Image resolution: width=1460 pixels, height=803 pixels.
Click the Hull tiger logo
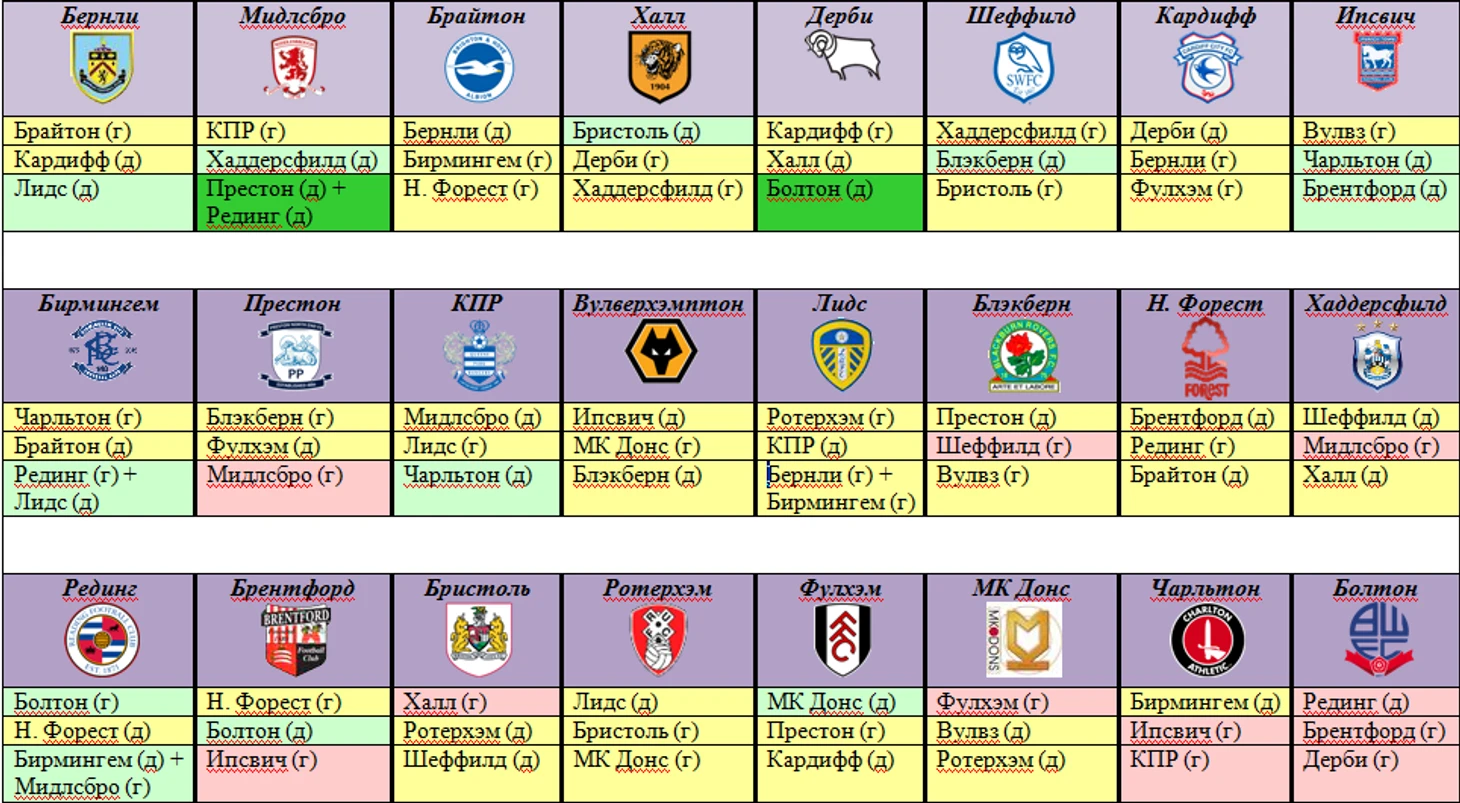[659, 65]
